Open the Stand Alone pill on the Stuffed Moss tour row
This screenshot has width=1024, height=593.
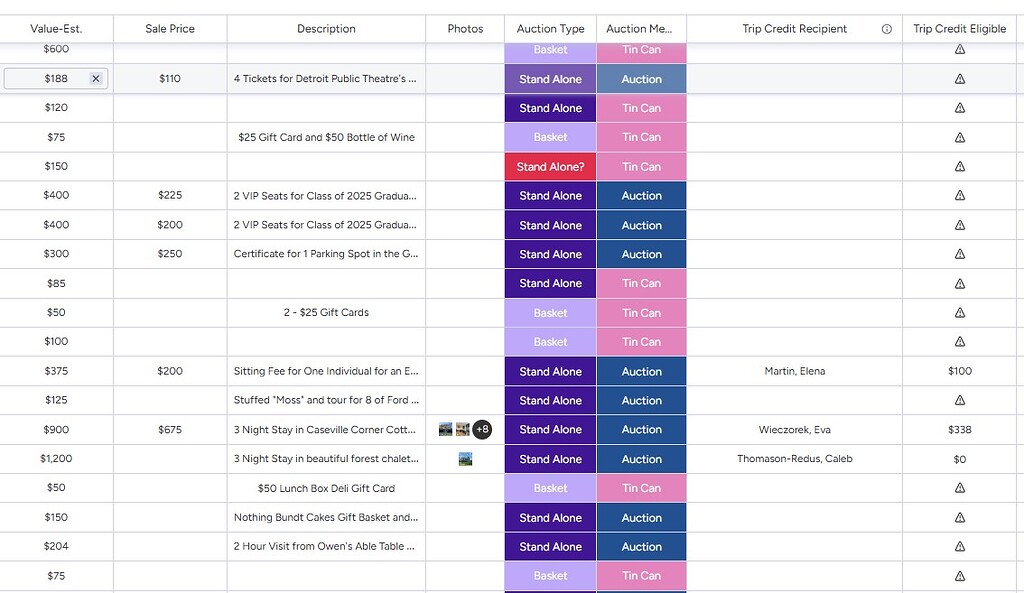(x=549, y=400)
